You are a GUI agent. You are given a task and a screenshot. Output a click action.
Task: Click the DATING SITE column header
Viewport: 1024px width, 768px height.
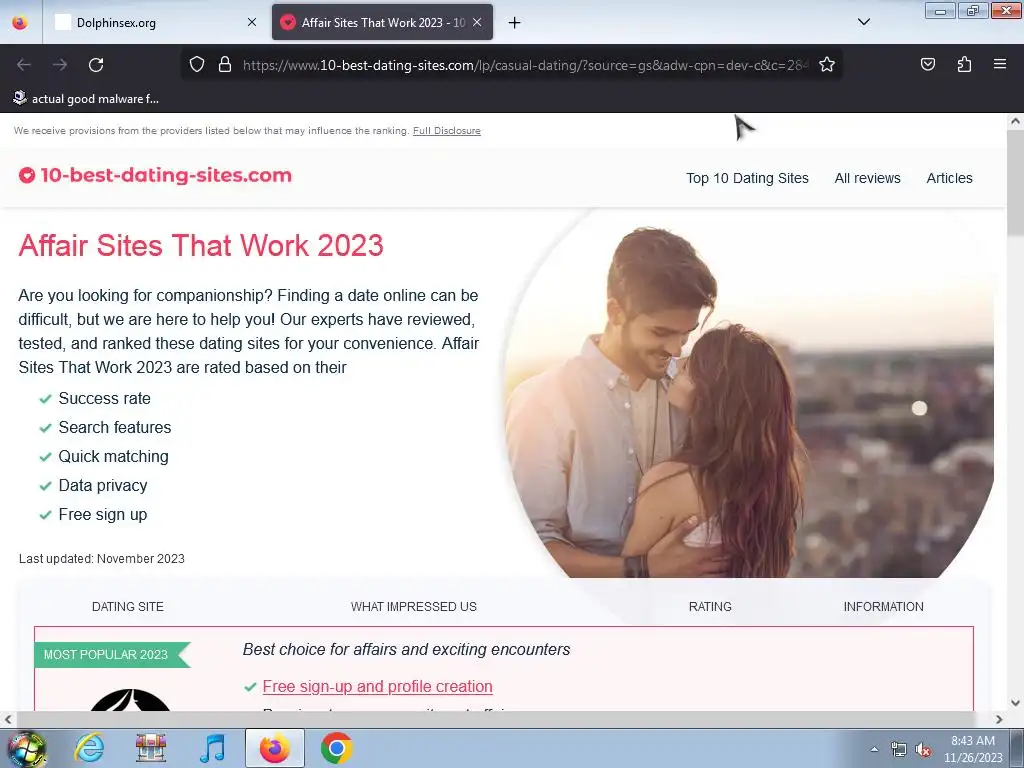(x=128, y=607)
